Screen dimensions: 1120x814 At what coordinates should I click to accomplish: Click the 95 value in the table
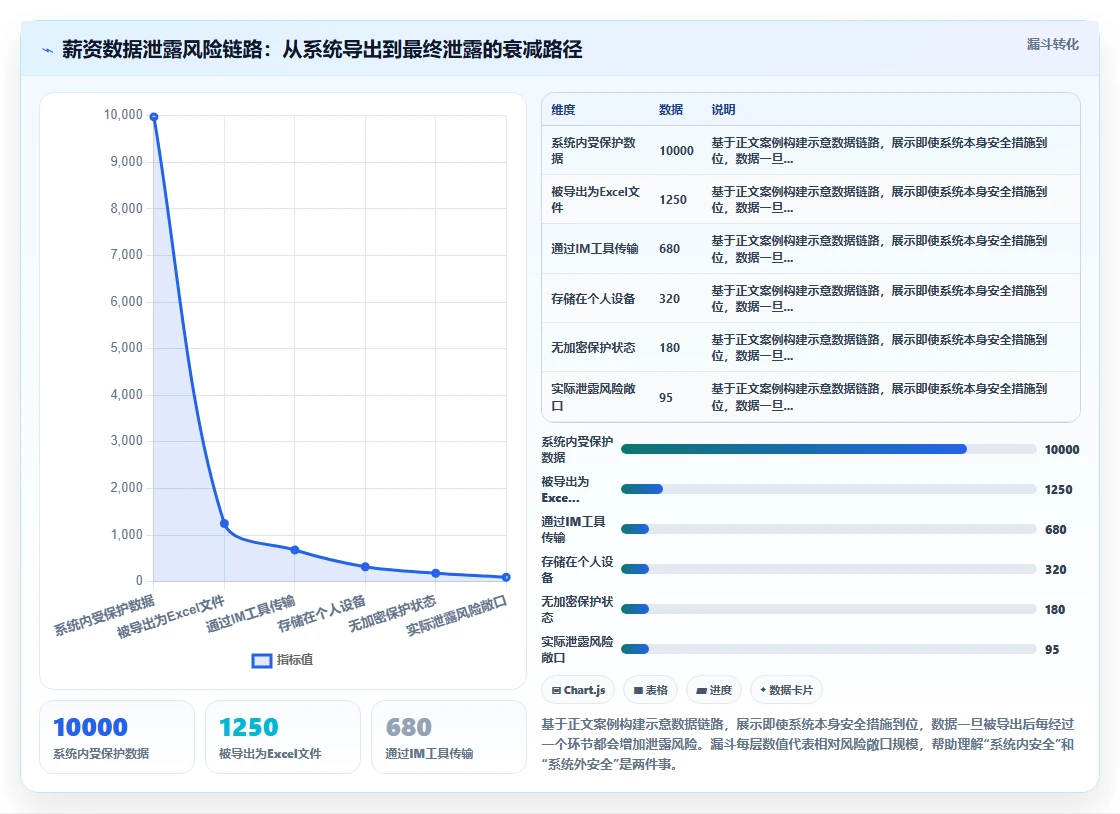pos(666,397)
